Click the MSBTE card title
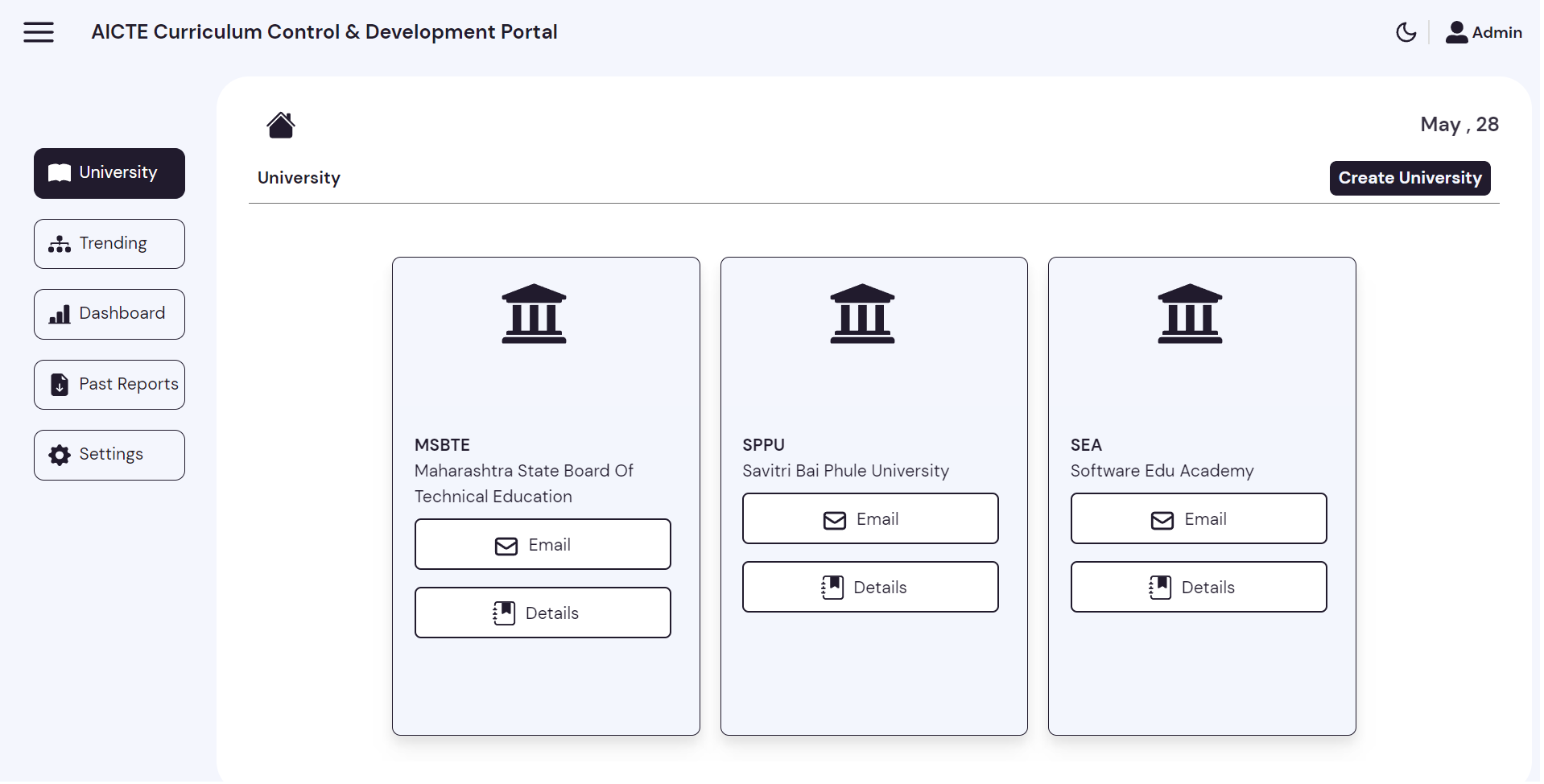 pyautogui.click(x=442, y=445)
